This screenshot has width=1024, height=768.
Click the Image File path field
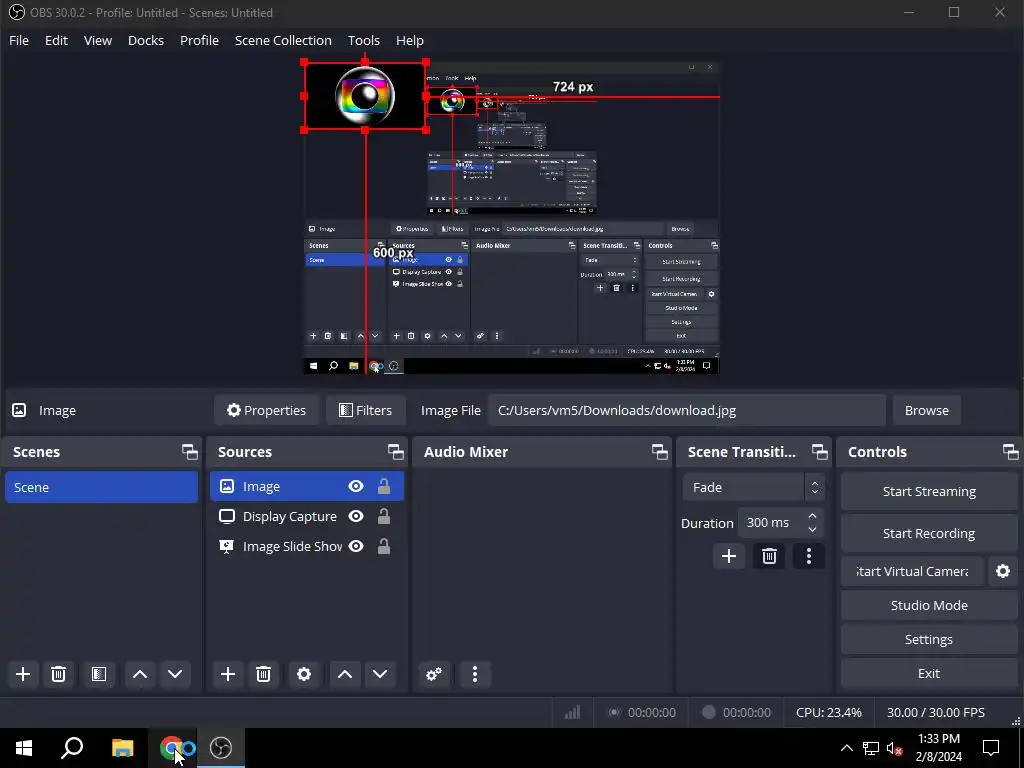[x=687, y=410]
